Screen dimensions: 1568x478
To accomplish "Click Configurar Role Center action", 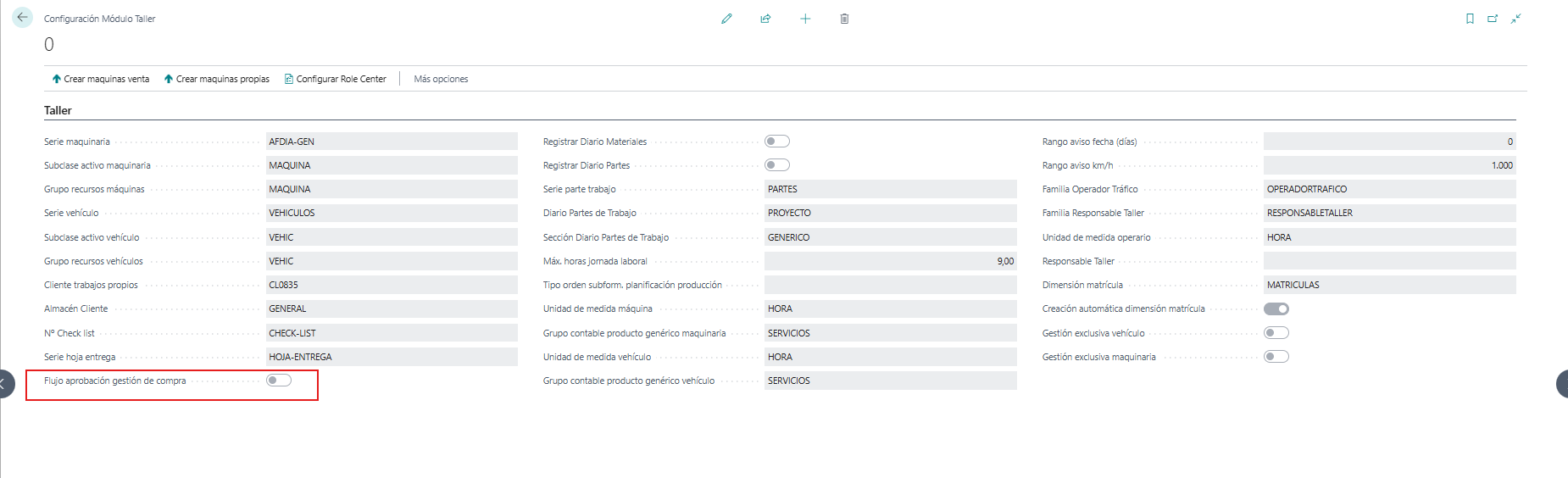I will coord(336,79).
